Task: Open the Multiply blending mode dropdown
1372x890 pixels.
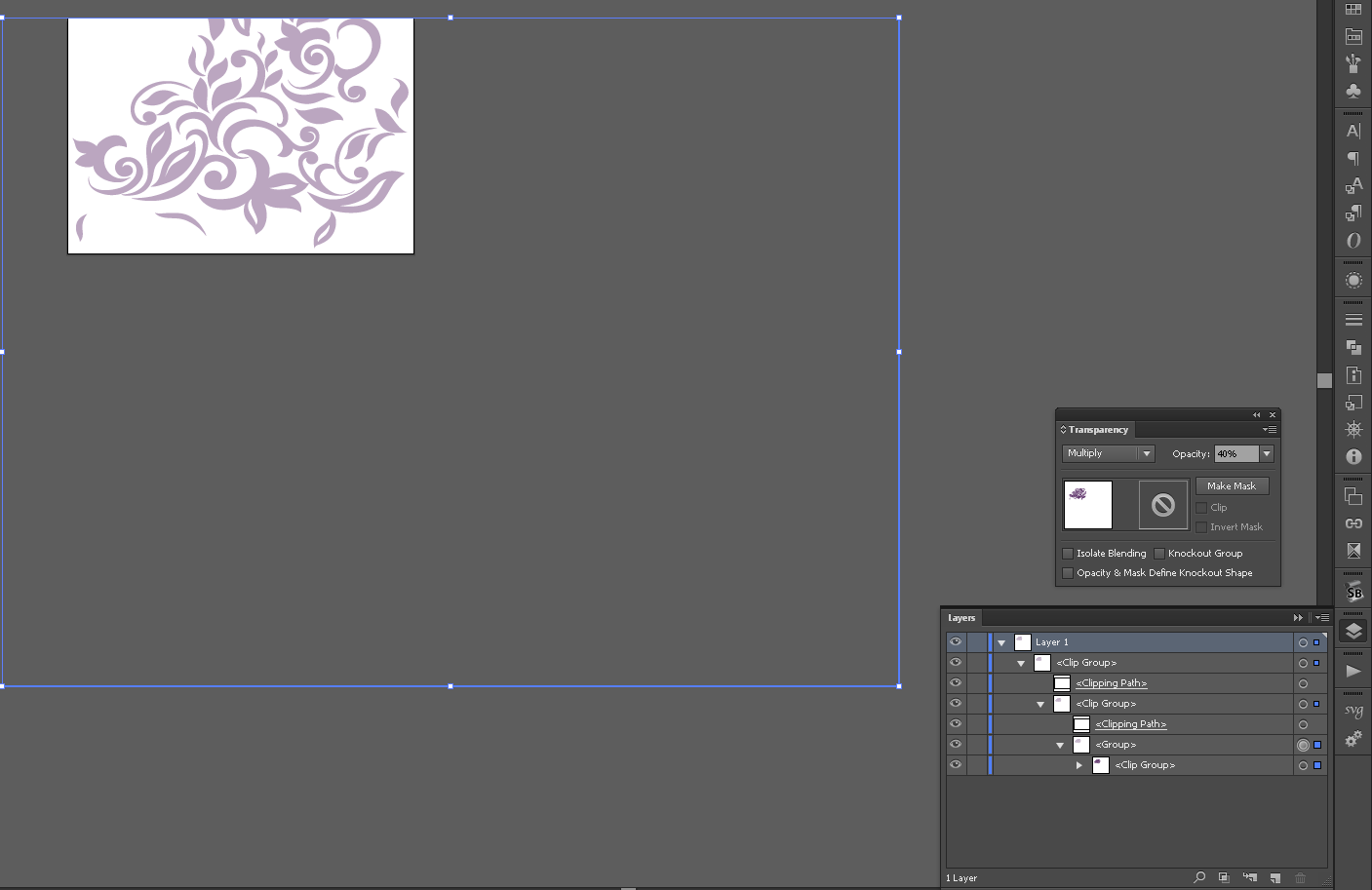Action: 1109,453
